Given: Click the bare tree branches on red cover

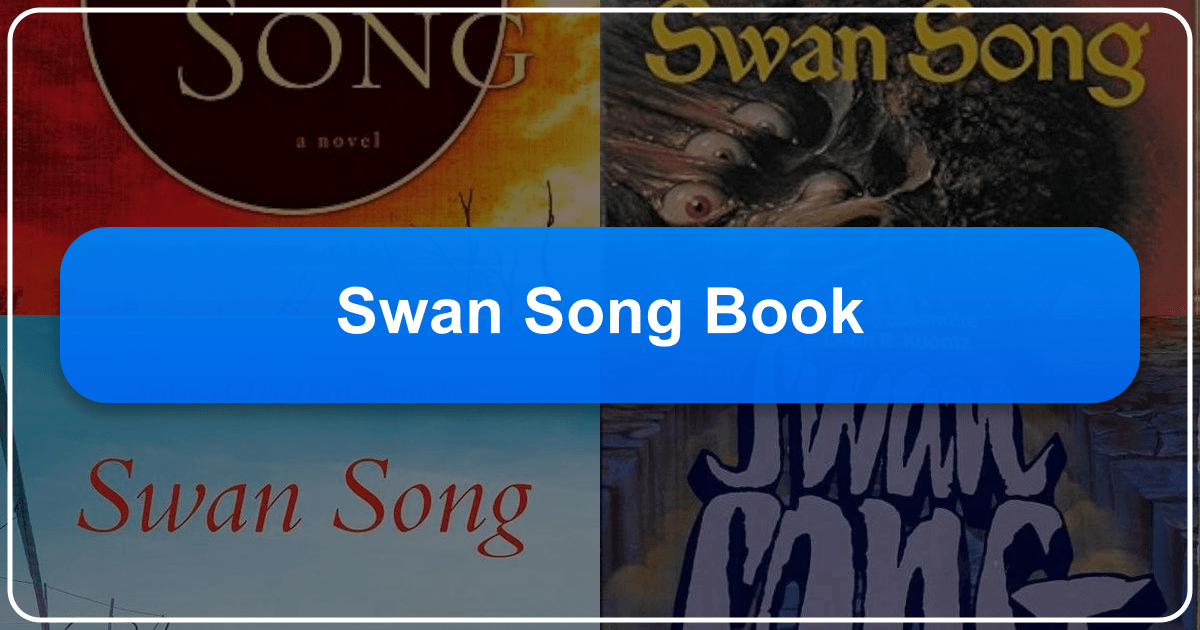Looking at the screenshot, I should click(500, 205).
